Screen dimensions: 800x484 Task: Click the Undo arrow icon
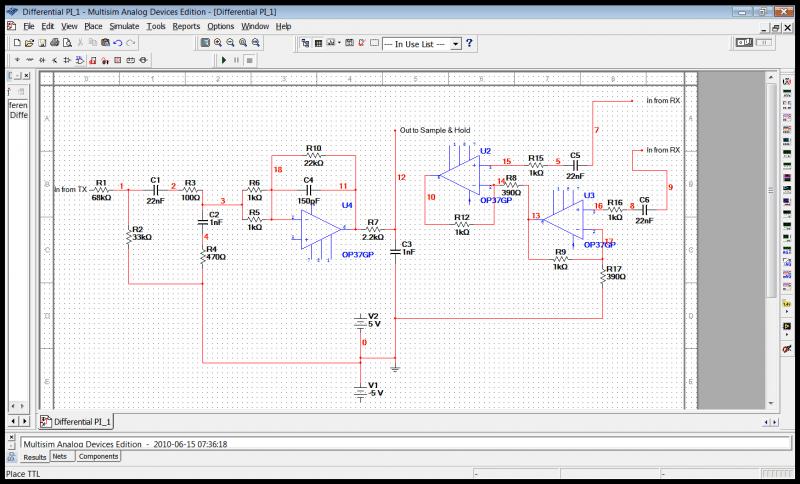pyautogui.click(x=118, y=44)
